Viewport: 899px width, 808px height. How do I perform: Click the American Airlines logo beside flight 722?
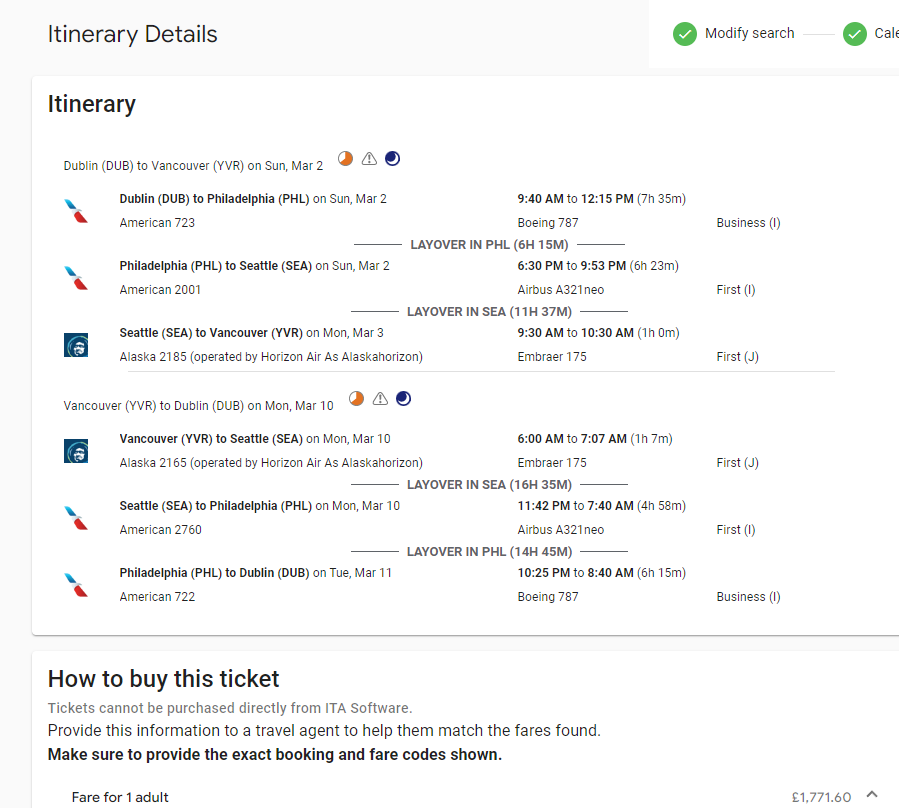pos(76,585)
